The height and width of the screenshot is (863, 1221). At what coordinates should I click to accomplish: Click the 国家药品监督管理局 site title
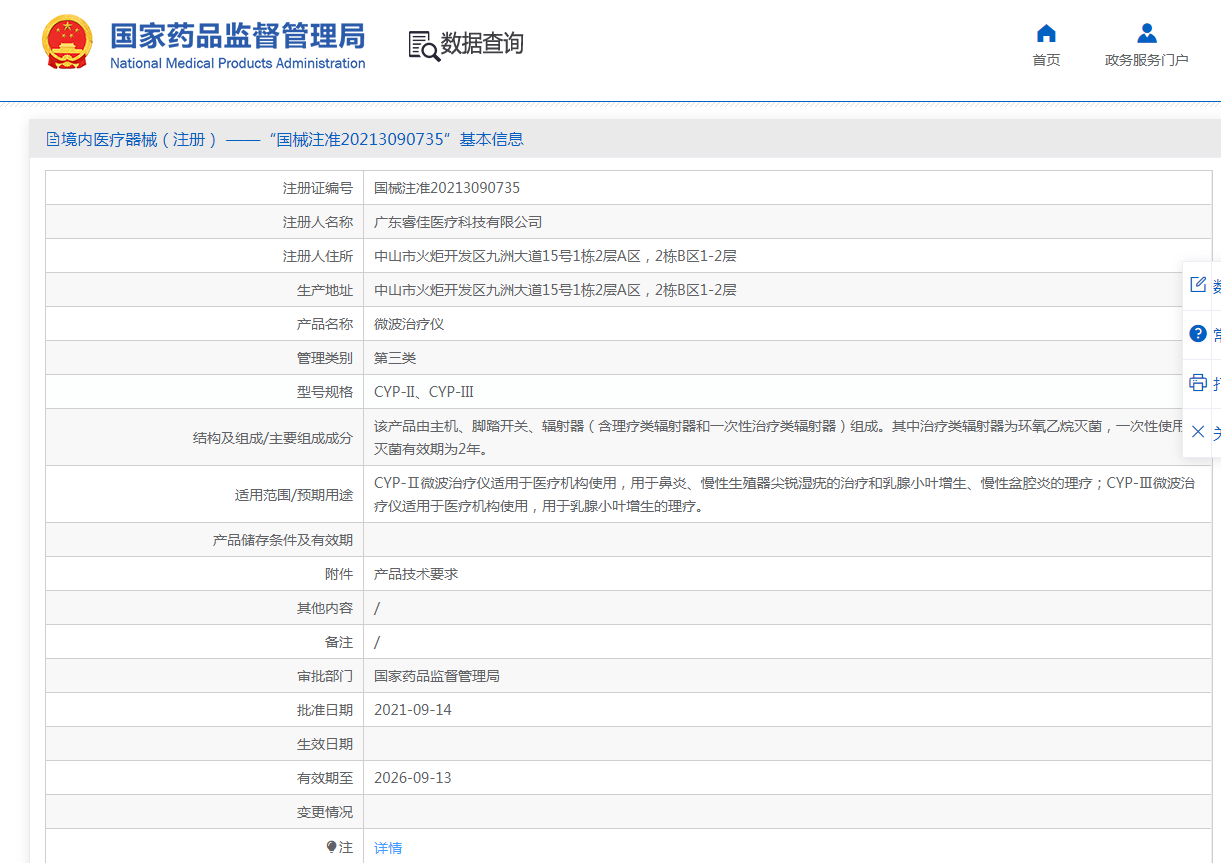[x=237, y=37]
